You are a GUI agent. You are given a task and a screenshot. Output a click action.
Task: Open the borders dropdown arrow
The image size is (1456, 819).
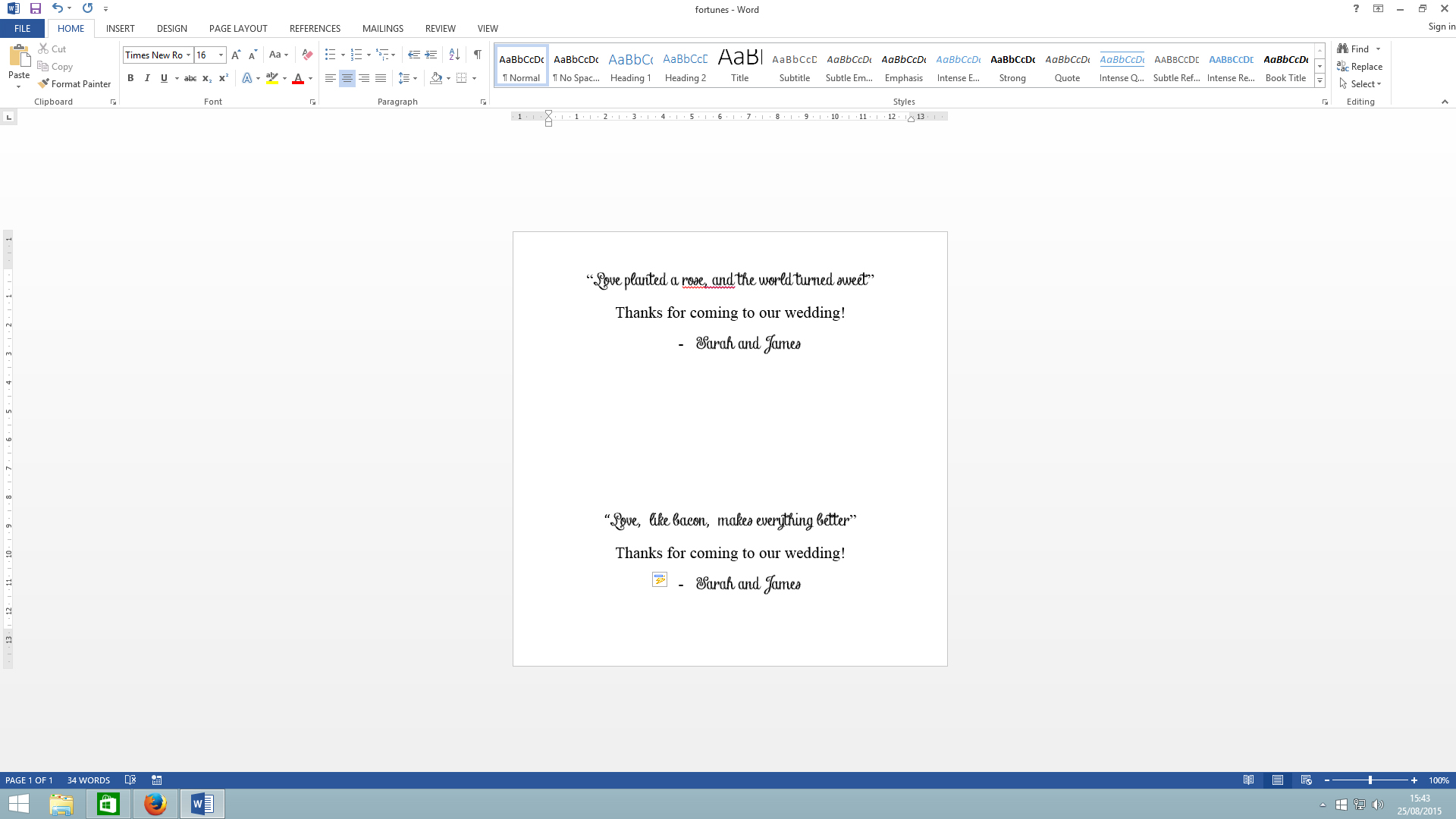click(x=474, y=78)
